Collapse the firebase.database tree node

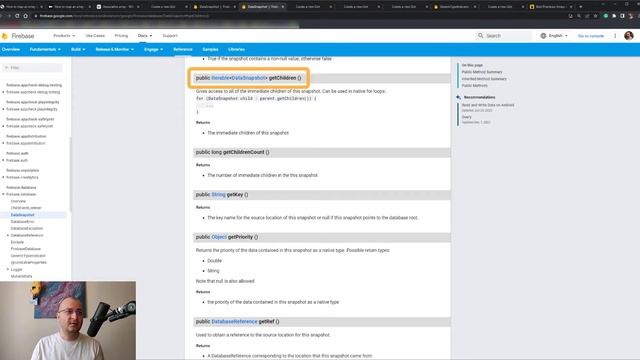click(x=3, y=194)
